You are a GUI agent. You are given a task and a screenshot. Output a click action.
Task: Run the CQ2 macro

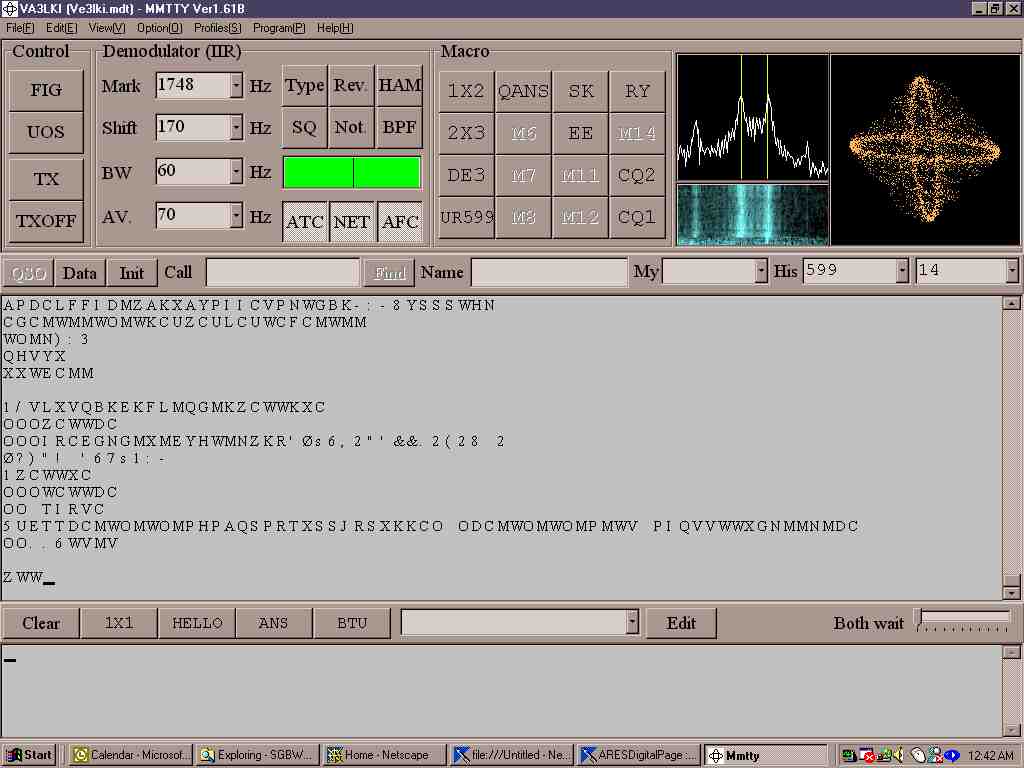pyautogui.click(x=637, y=175)
